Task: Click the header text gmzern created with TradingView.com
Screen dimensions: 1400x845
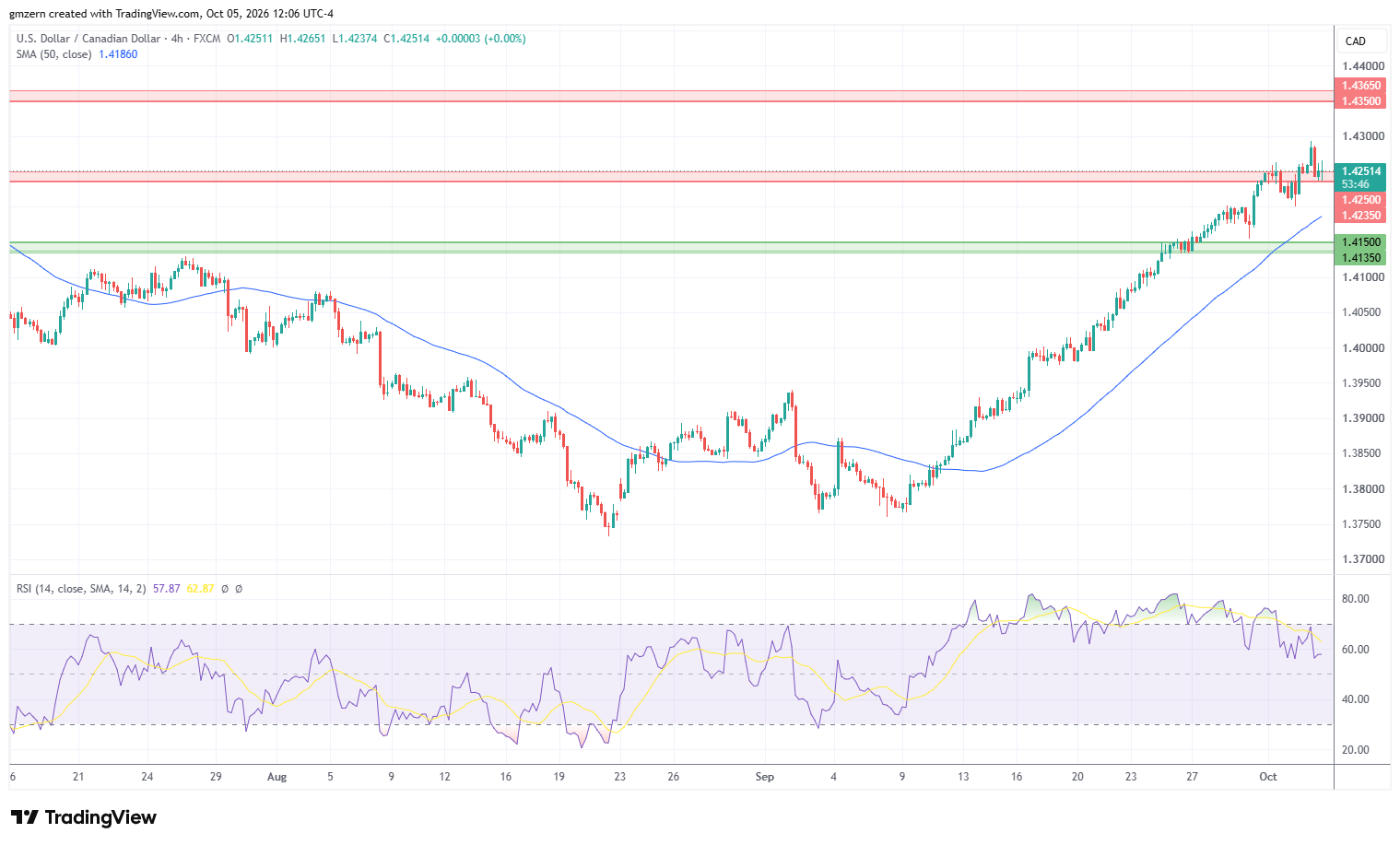Action: (x=105, y=14)
